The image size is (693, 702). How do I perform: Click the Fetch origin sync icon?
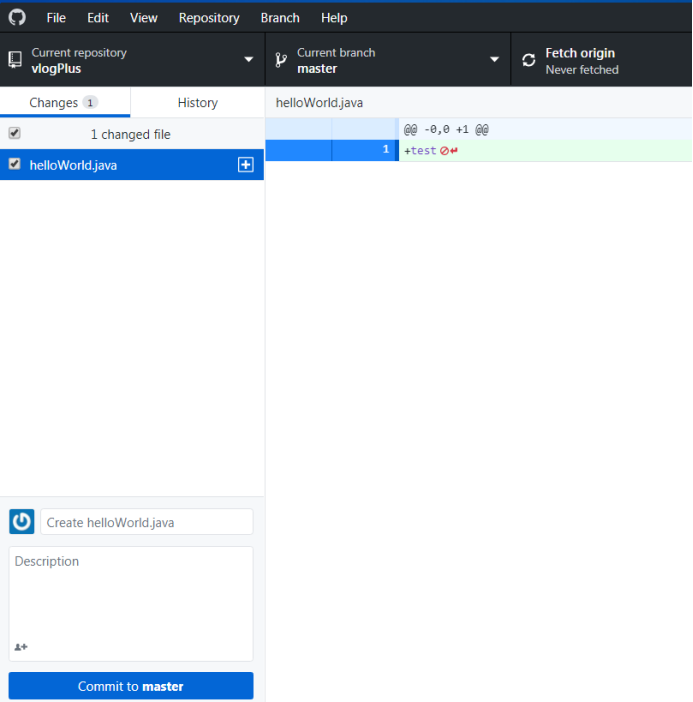[x=529, y=61]
